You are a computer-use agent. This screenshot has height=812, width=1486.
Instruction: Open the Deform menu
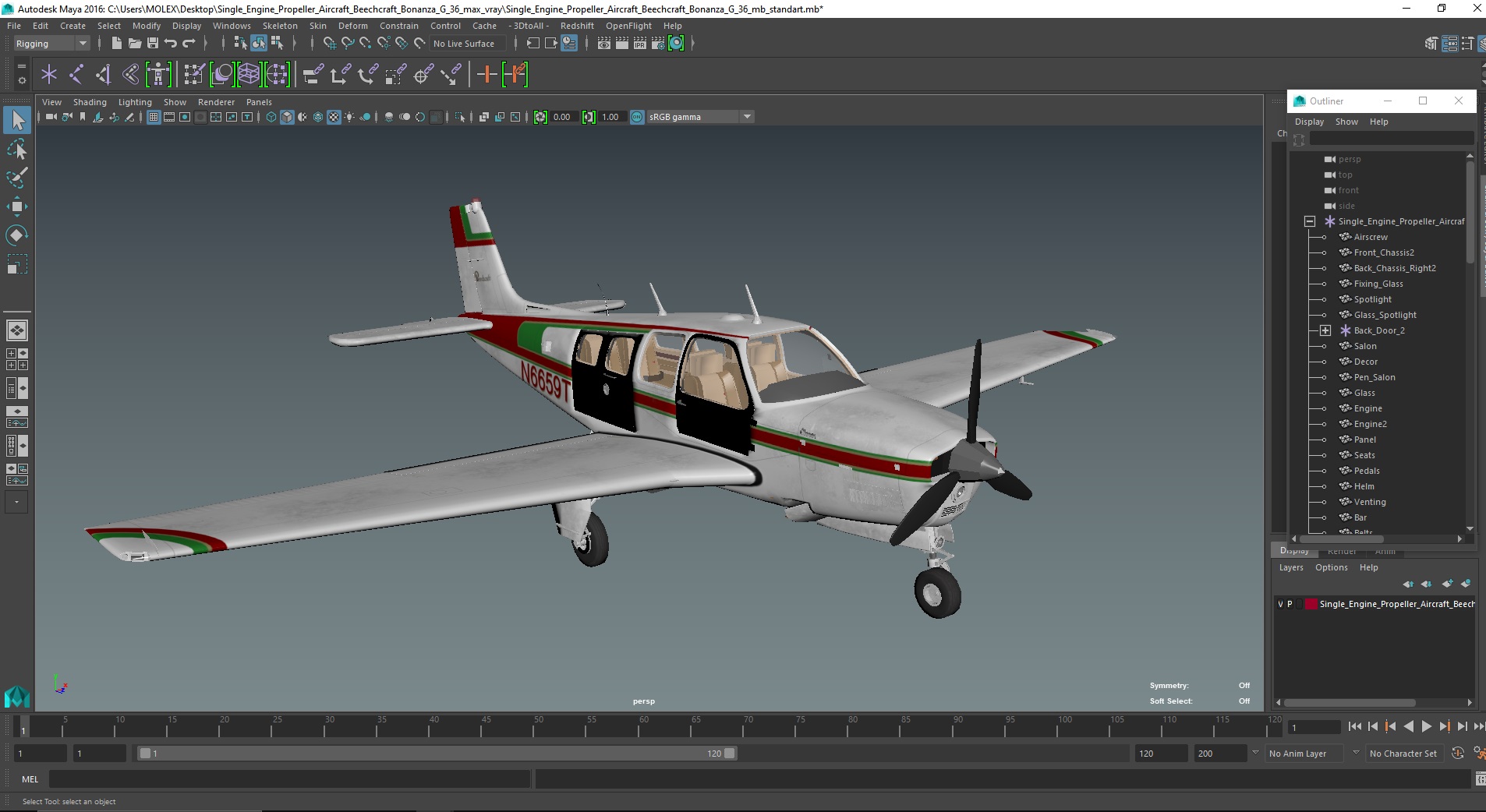coord(352,26)
